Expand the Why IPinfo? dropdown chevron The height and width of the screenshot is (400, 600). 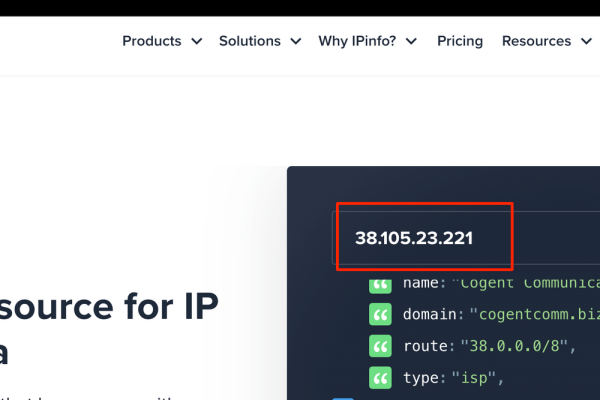pos(412,42)
